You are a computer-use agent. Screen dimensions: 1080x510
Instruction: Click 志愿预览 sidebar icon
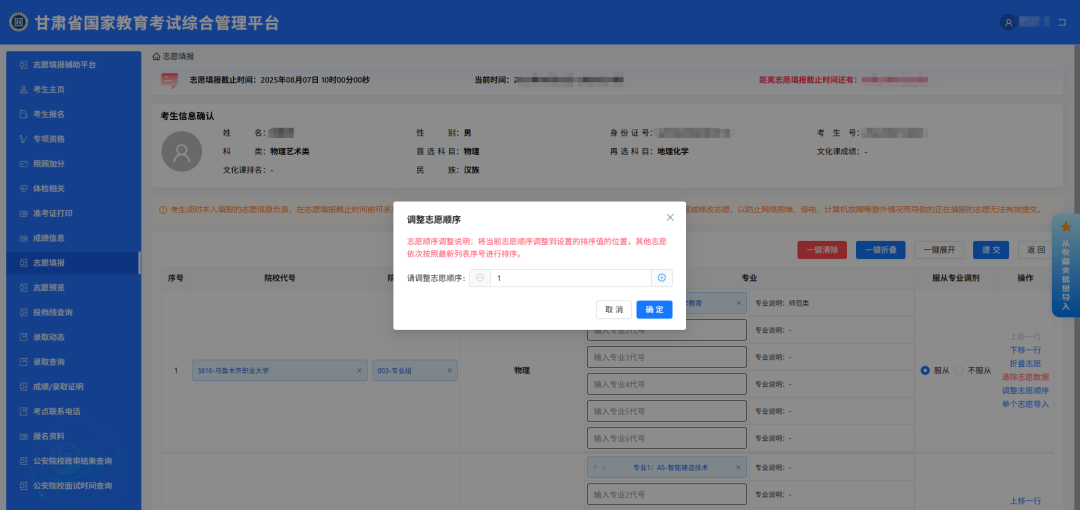coord(23,287)
